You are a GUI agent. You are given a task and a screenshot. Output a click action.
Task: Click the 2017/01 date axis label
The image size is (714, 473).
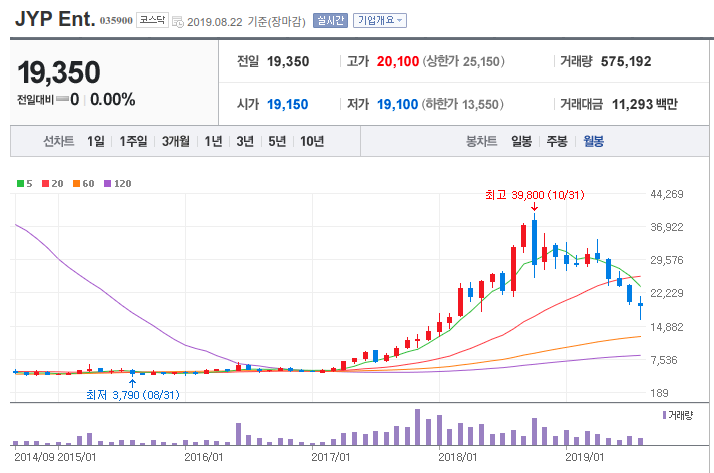click(331, 457)
